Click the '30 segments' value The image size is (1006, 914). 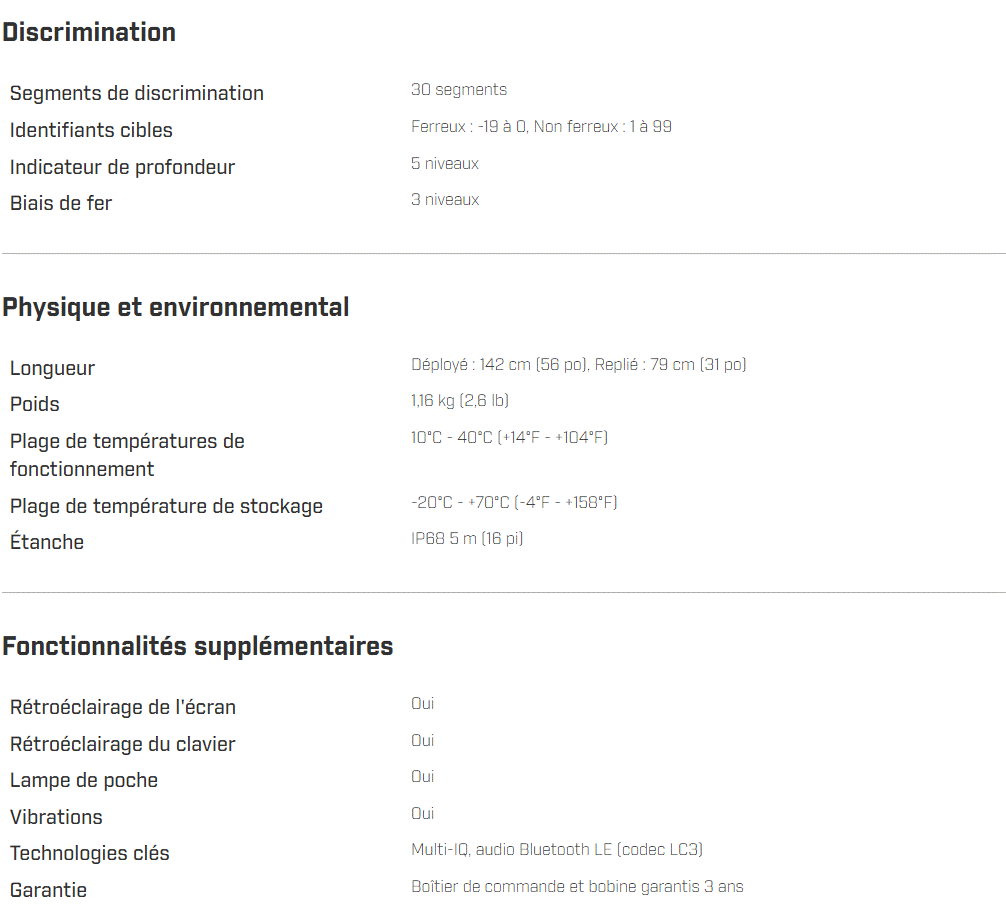coord(459,90)
